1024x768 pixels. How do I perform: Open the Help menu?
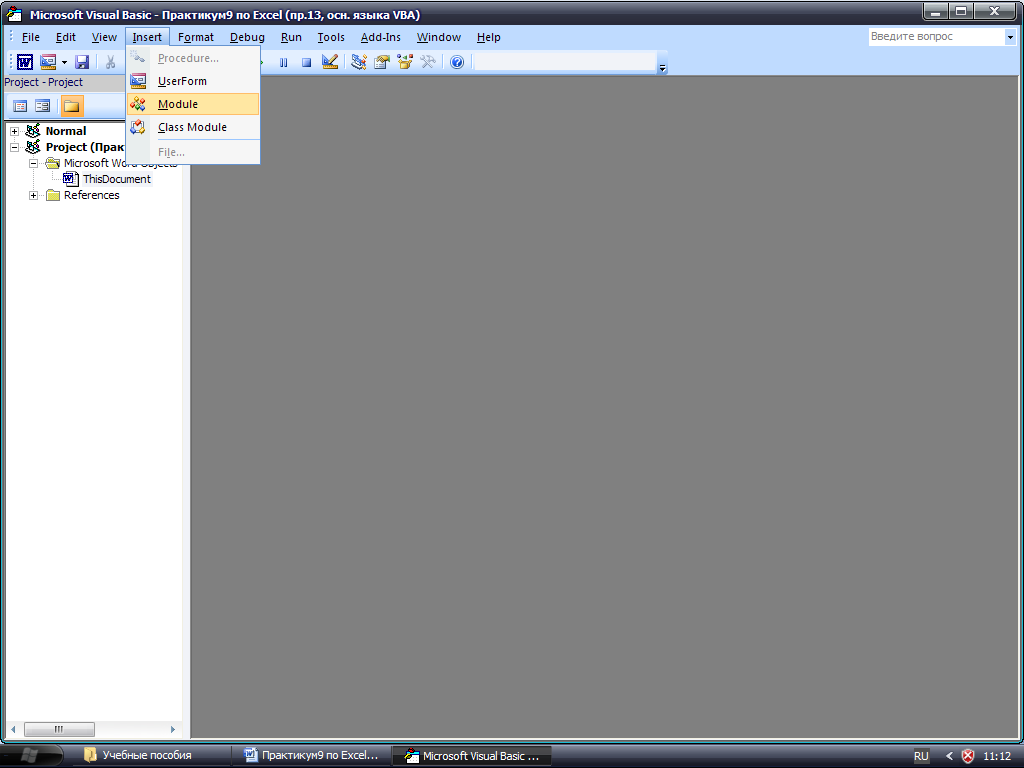click(488, 37)
